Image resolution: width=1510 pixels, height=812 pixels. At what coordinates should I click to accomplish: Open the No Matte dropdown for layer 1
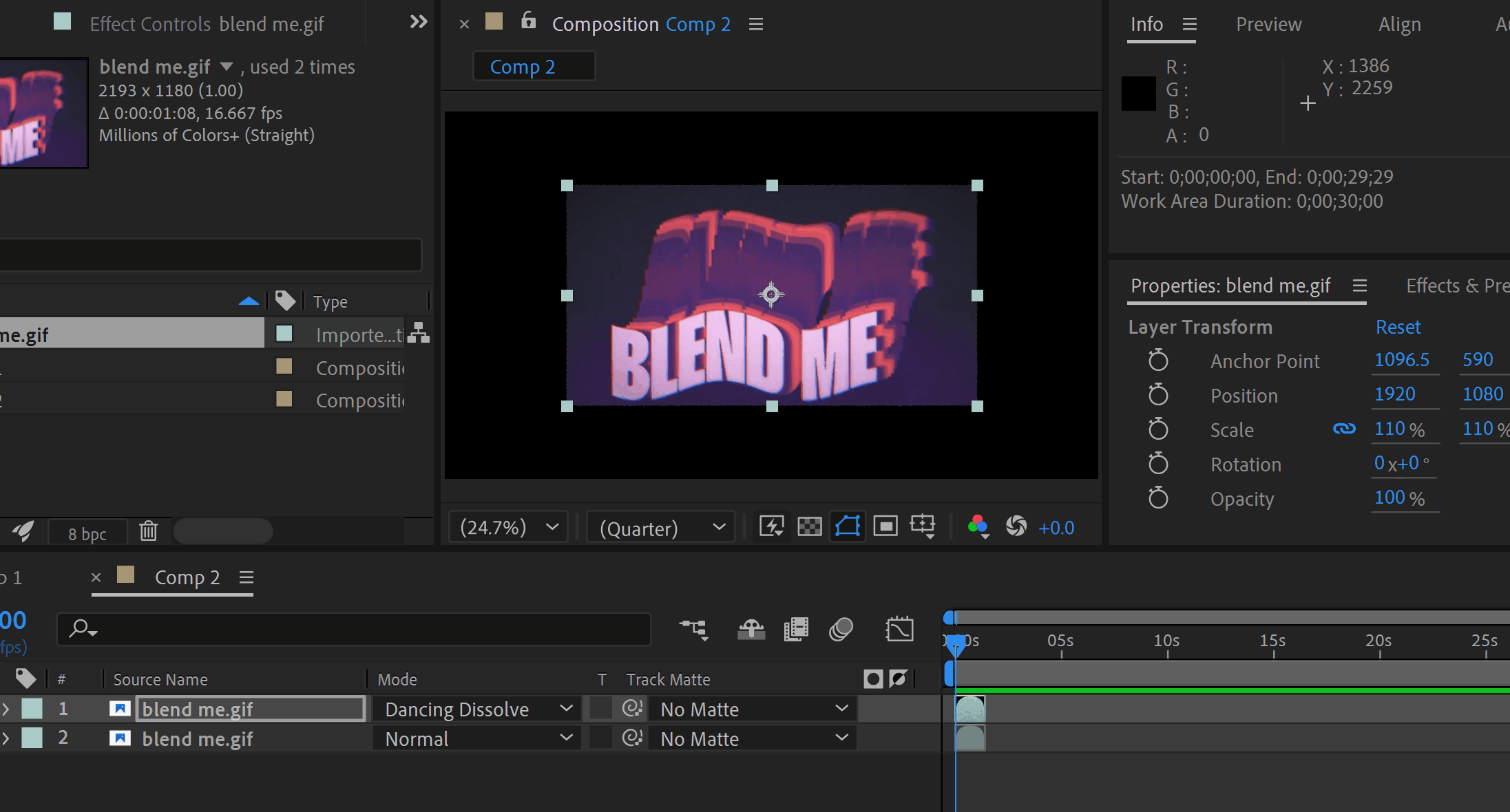coord(752,709)
